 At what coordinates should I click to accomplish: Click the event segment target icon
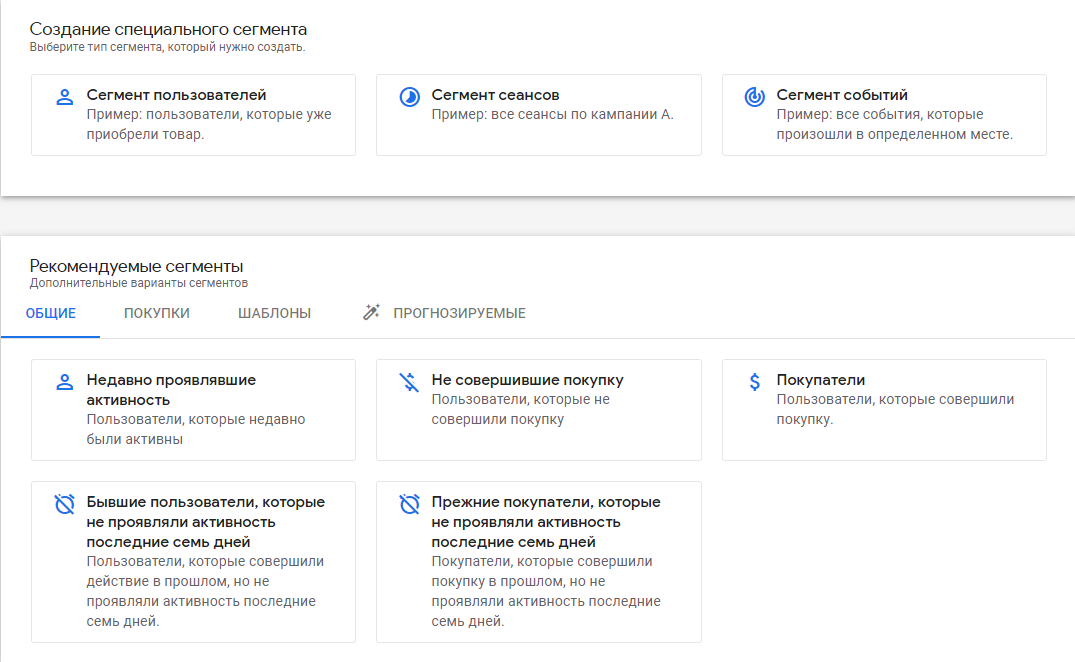754,97
